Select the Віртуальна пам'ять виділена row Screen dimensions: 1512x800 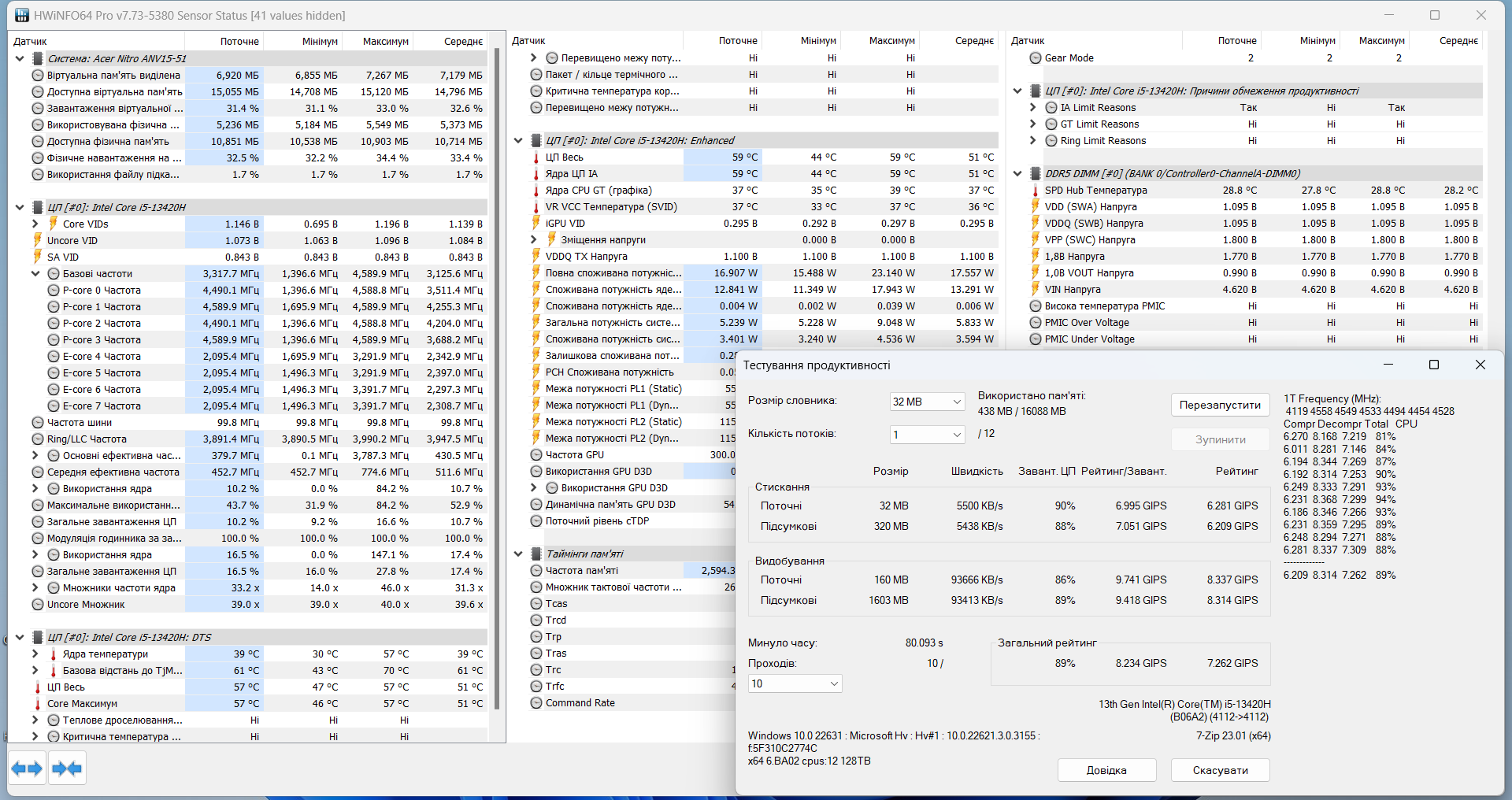point(258,75)
